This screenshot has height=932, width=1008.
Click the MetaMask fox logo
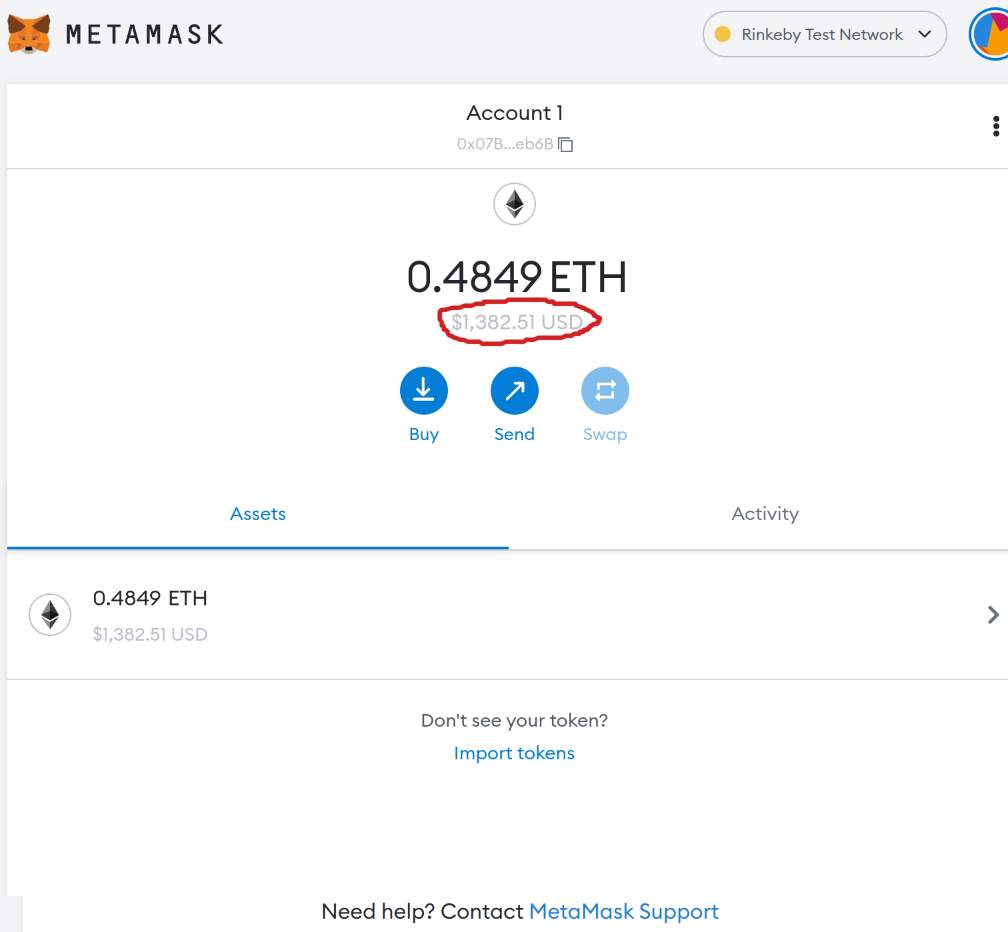point(28,33)
